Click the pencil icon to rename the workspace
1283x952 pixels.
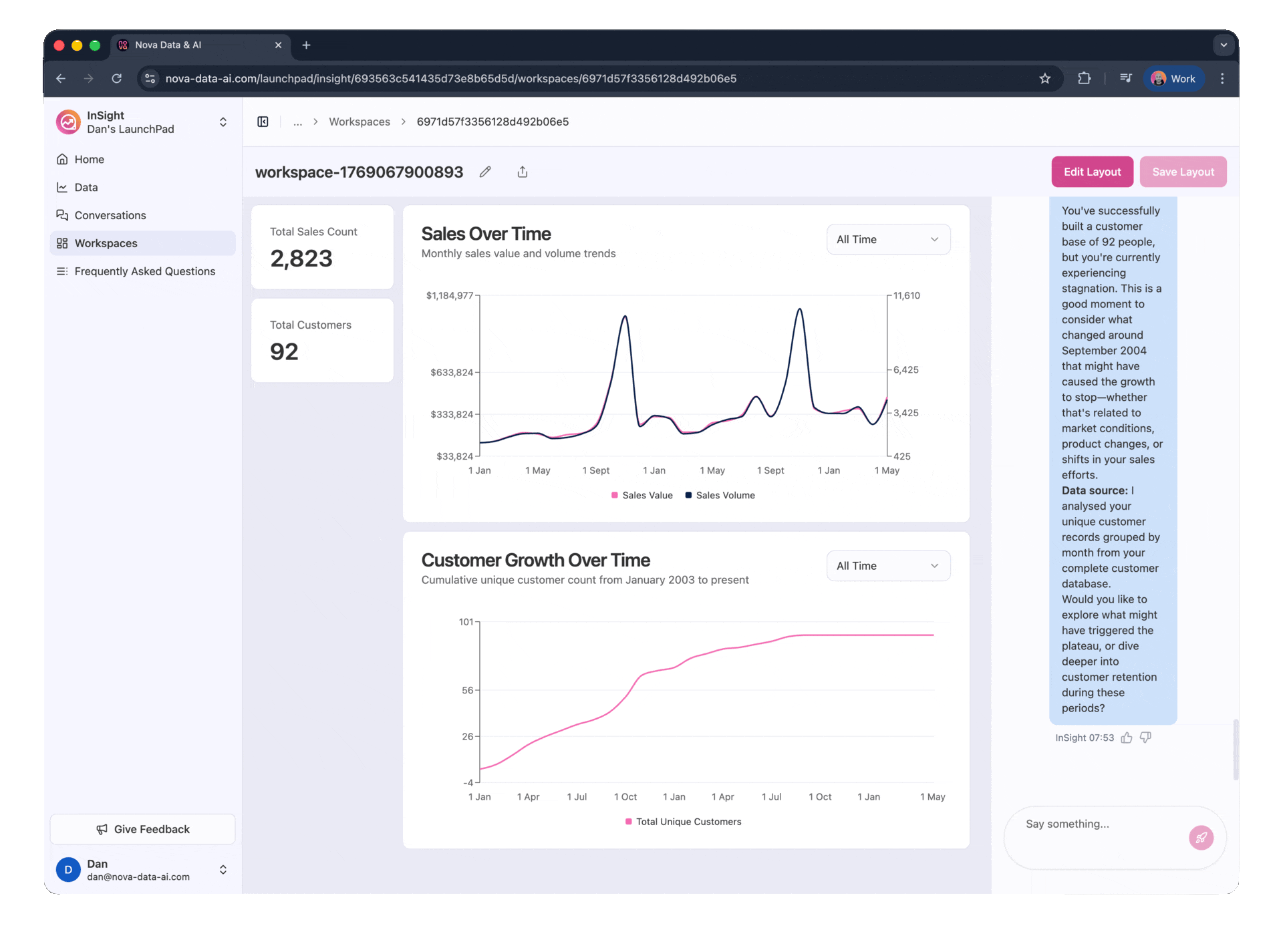(x=485, y=172)
